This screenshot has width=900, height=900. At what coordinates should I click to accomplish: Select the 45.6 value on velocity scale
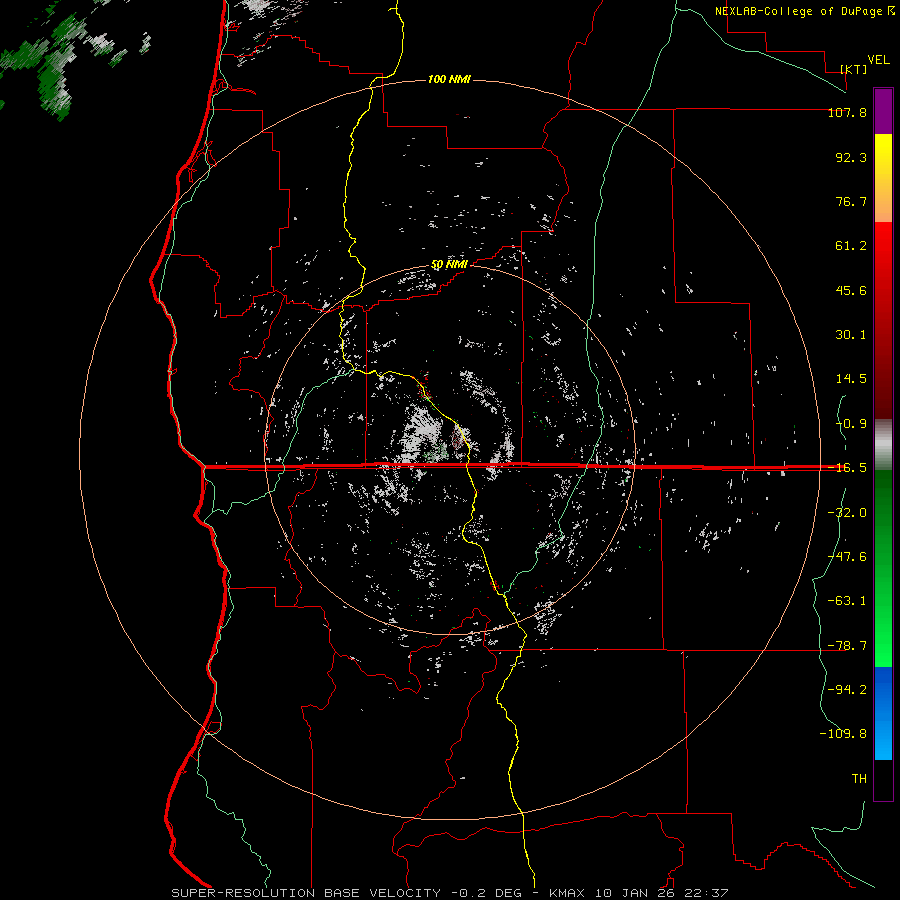click(851, 290)
